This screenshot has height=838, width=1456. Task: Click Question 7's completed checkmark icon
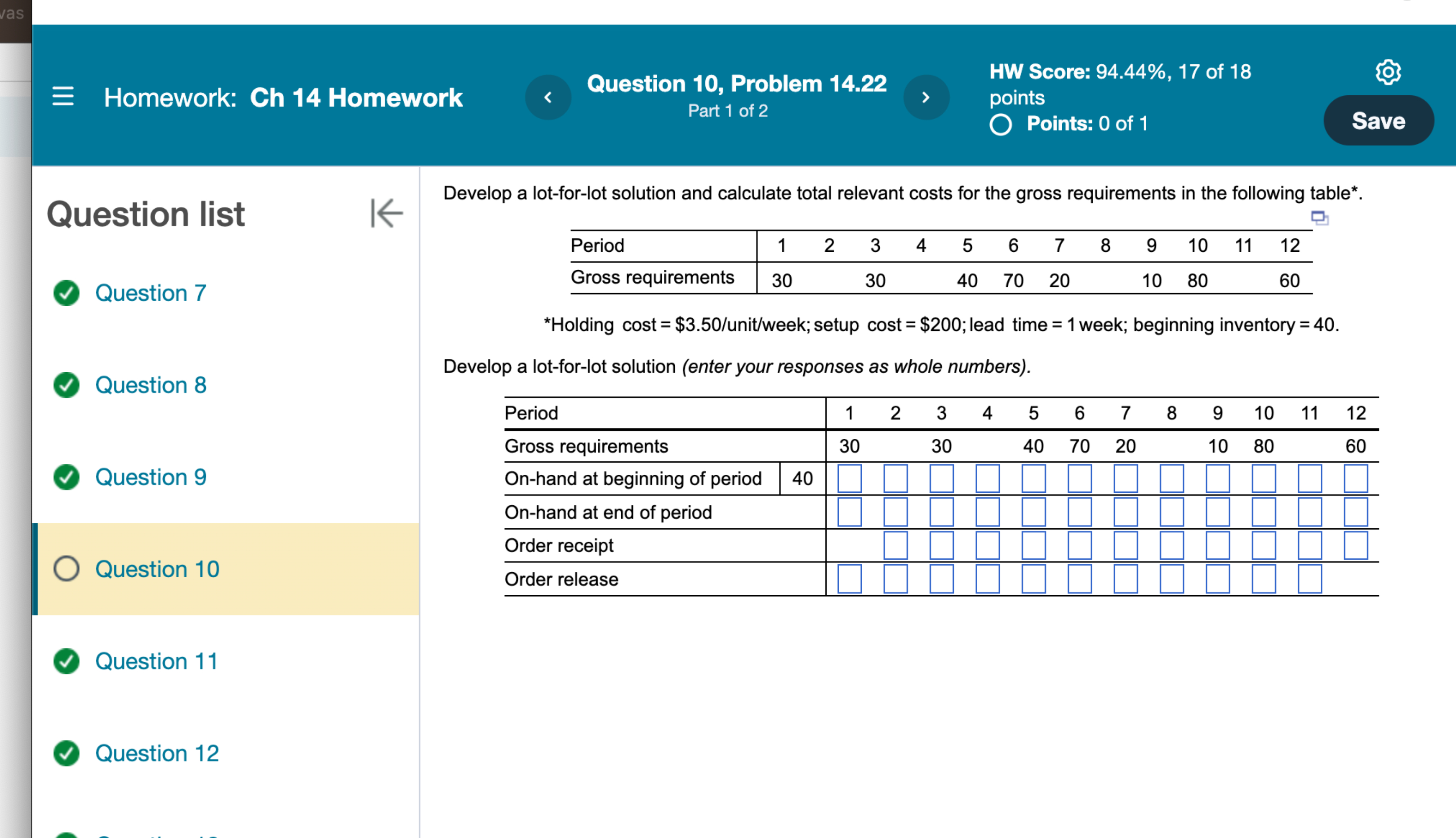coord(67,293)
